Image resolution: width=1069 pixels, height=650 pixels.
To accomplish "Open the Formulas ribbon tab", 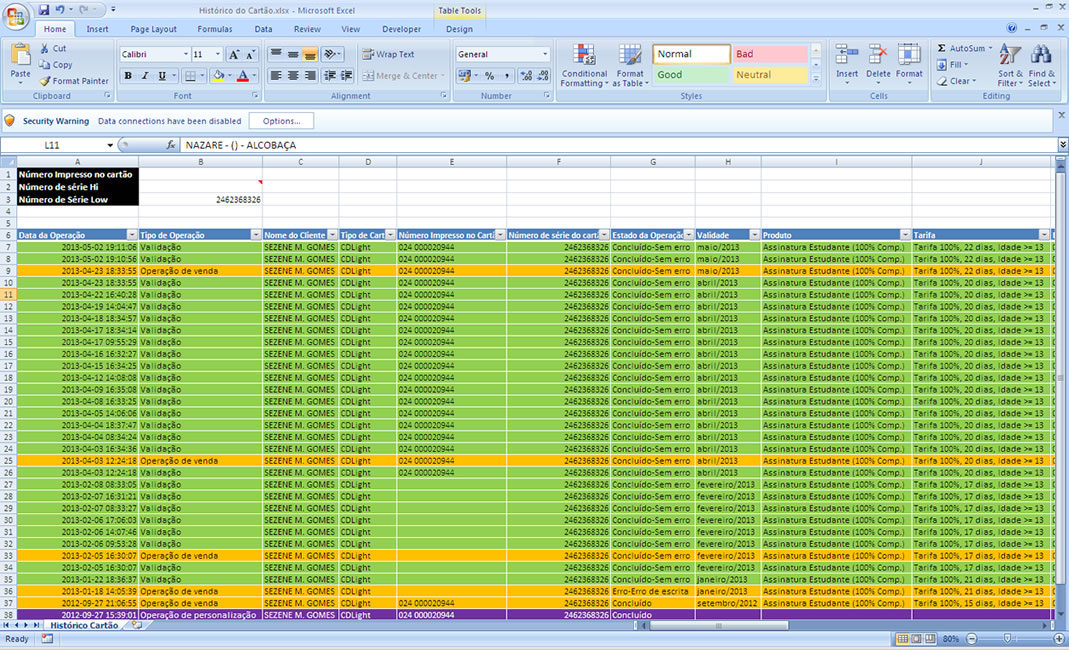I will click(214, 29).
